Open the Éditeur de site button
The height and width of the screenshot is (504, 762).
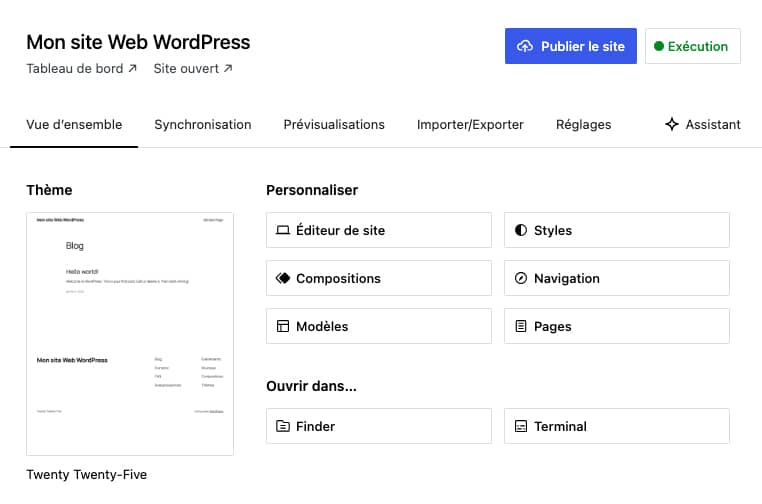[379, 230]
